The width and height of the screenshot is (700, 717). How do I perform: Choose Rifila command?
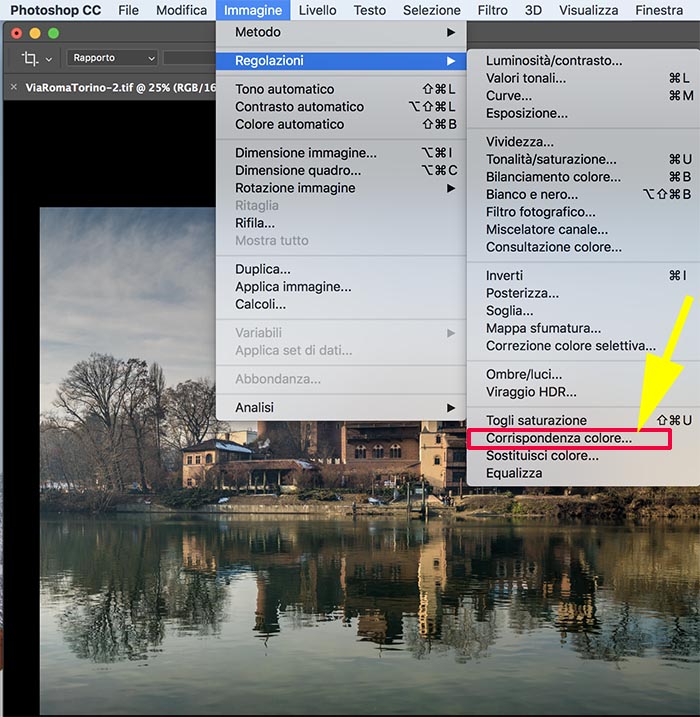coord(341,223)
